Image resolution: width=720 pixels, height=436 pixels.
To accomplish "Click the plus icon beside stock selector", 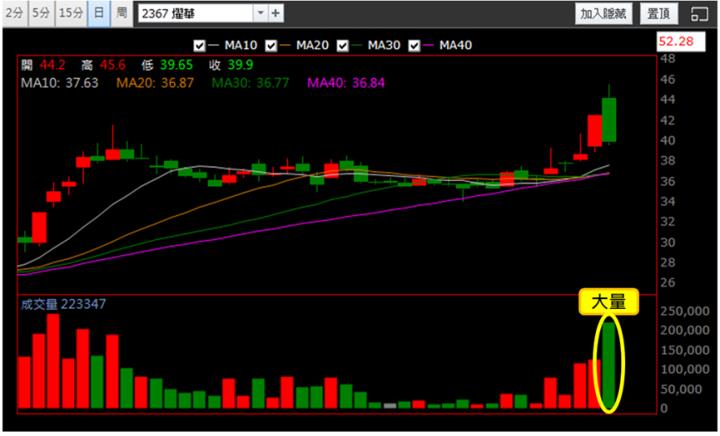I will point(276,13).
